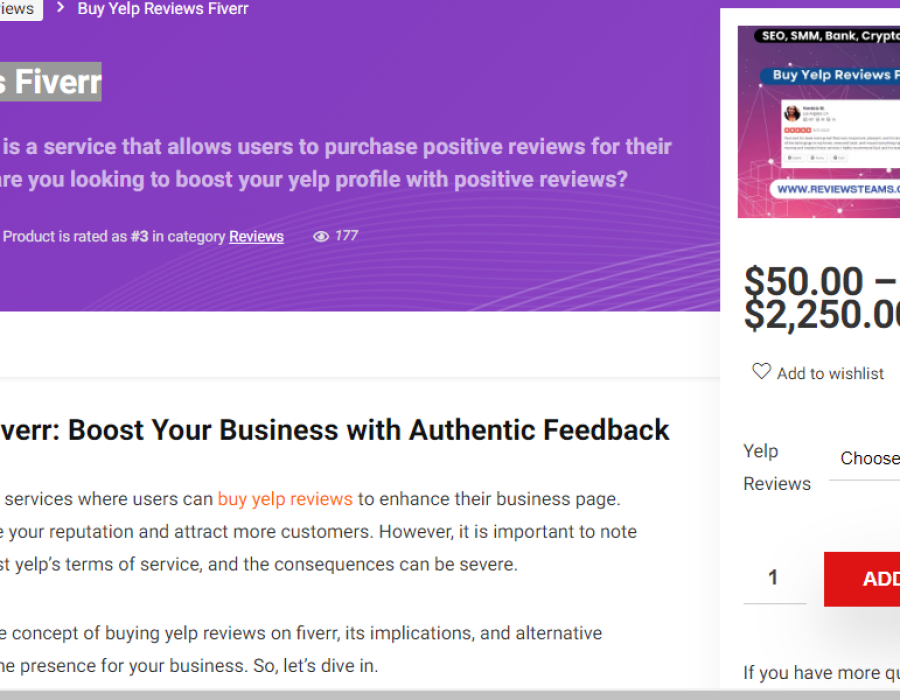This screenshot has height=700, width=900.
Task: Click the red star rating in the product image
Action: 798,131
